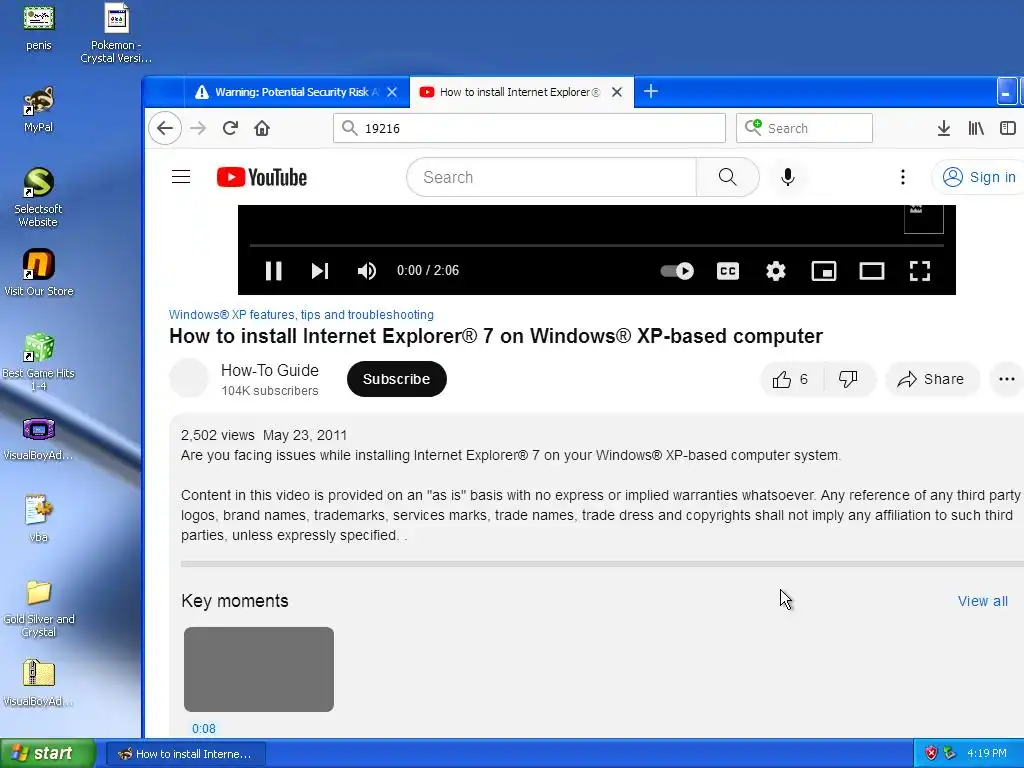Select the VisualBoyAdvance gameboy desktop icon
Screen dimensions: 1024x768
click(x=39, y=438)
